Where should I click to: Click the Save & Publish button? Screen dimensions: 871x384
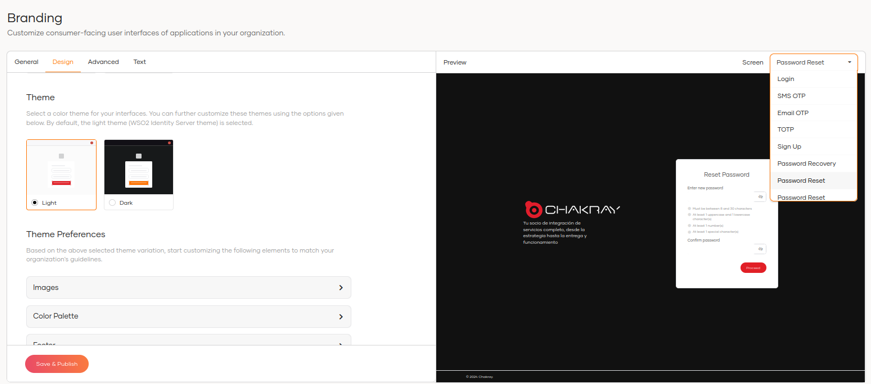click(x=57, y=364)
